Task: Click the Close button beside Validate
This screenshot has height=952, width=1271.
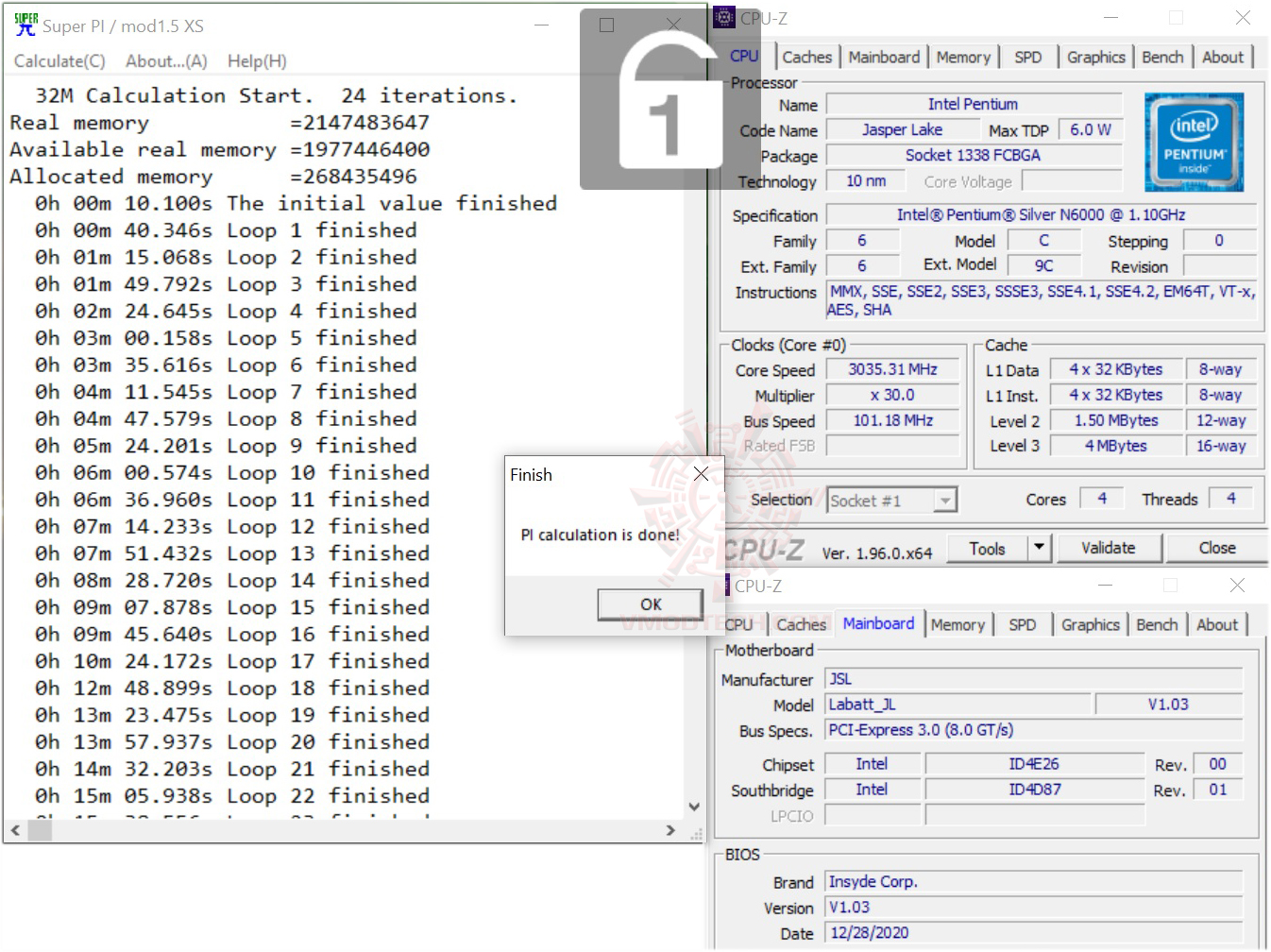Action: [x=1217, y=548]
